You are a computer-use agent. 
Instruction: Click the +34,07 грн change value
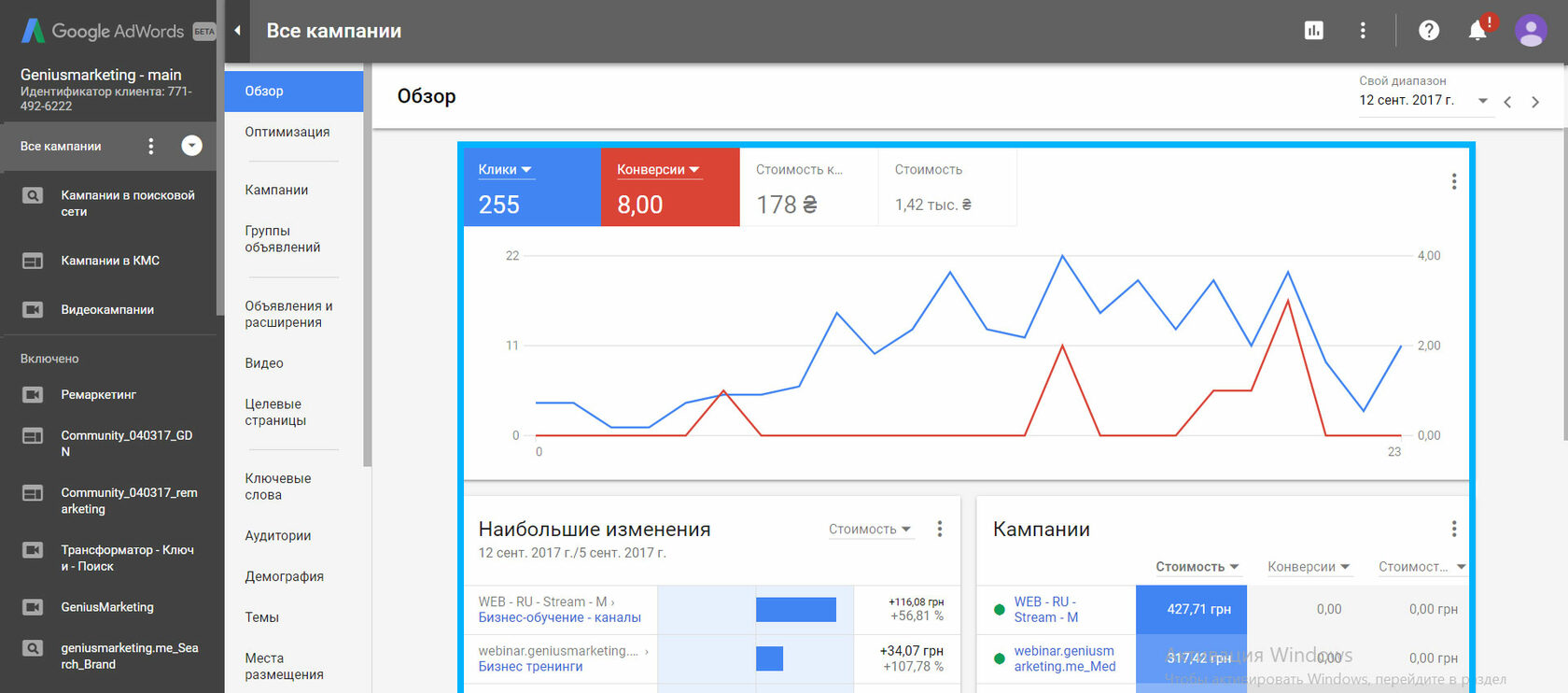[911, 650]
